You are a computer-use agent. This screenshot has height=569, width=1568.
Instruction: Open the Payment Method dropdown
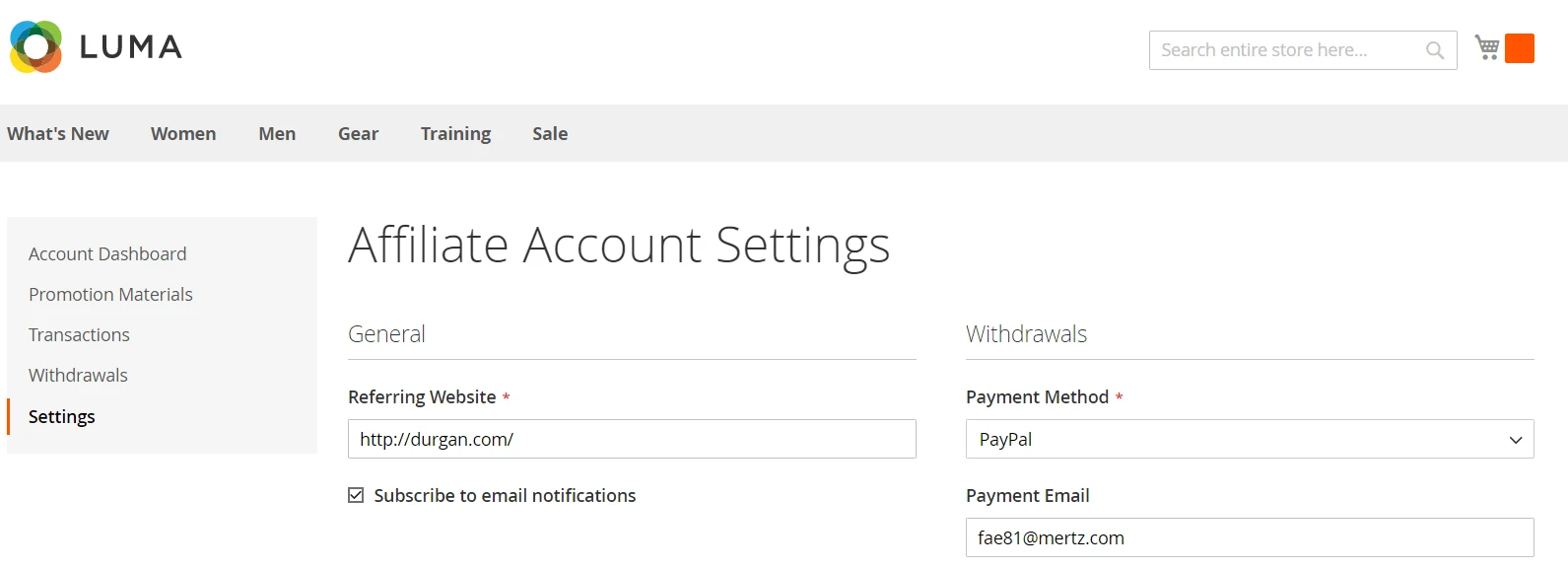point(1249,439)
